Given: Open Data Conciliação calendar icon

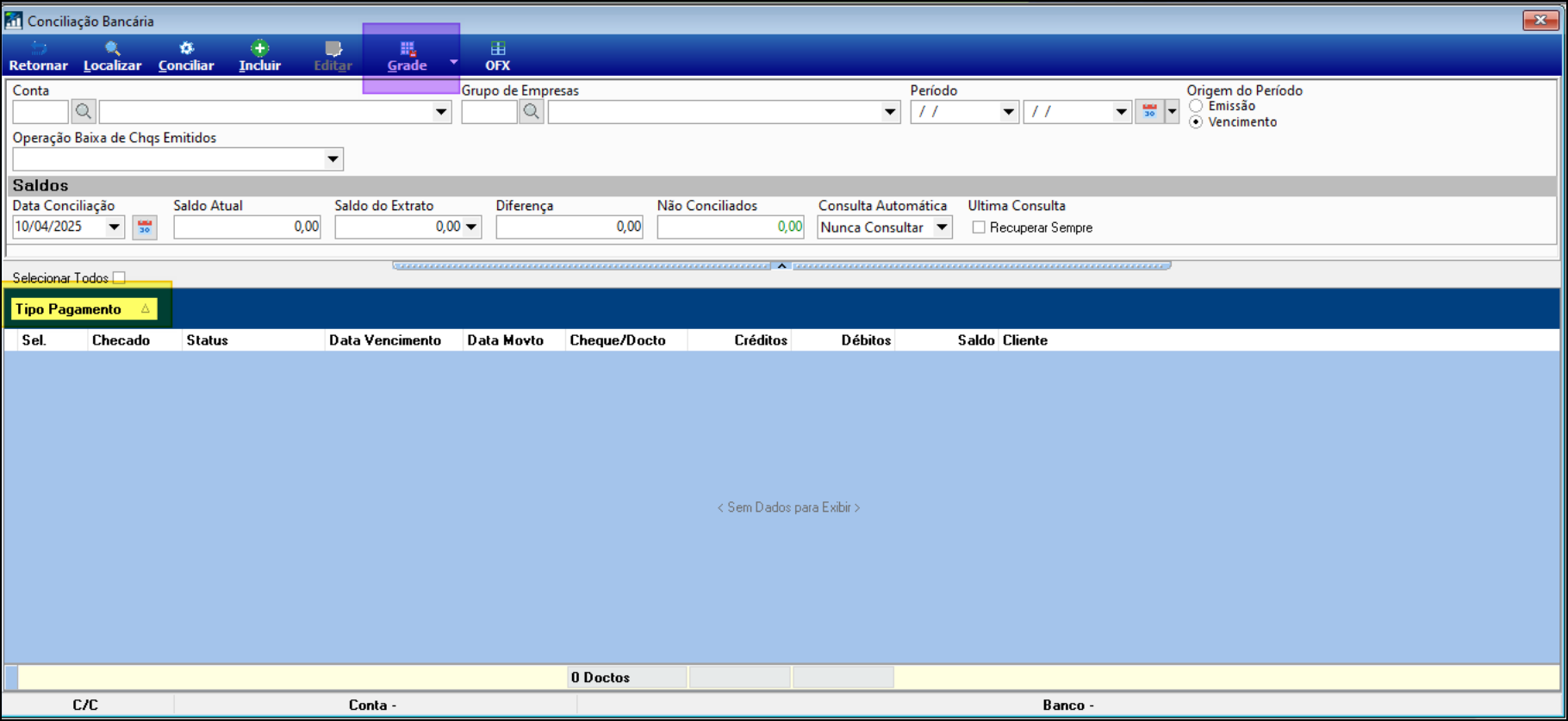Looking at the screenshot, I should [x=145, y=227].
